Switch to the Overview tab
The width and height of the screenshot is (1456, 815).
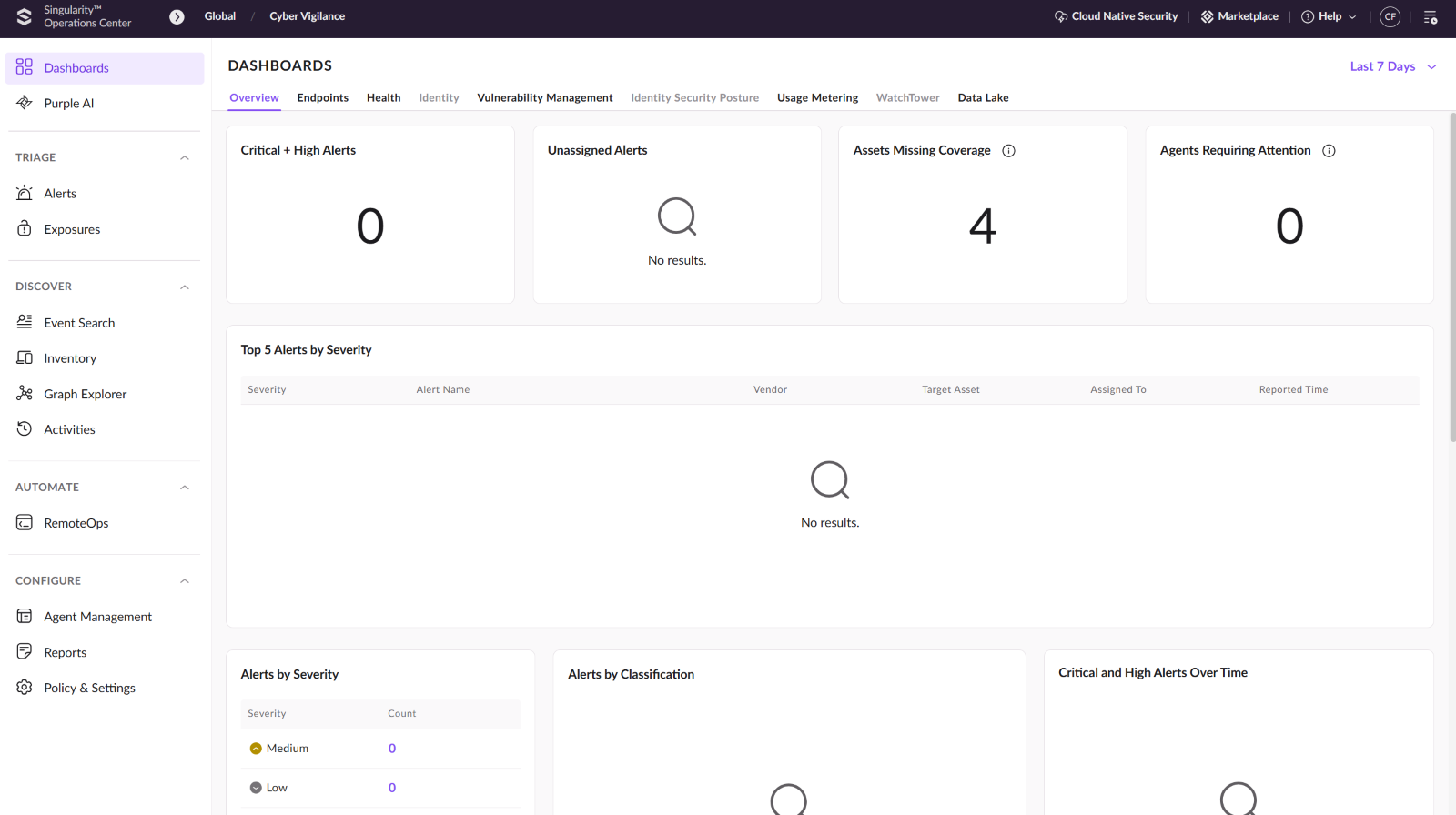pos(254,98)
